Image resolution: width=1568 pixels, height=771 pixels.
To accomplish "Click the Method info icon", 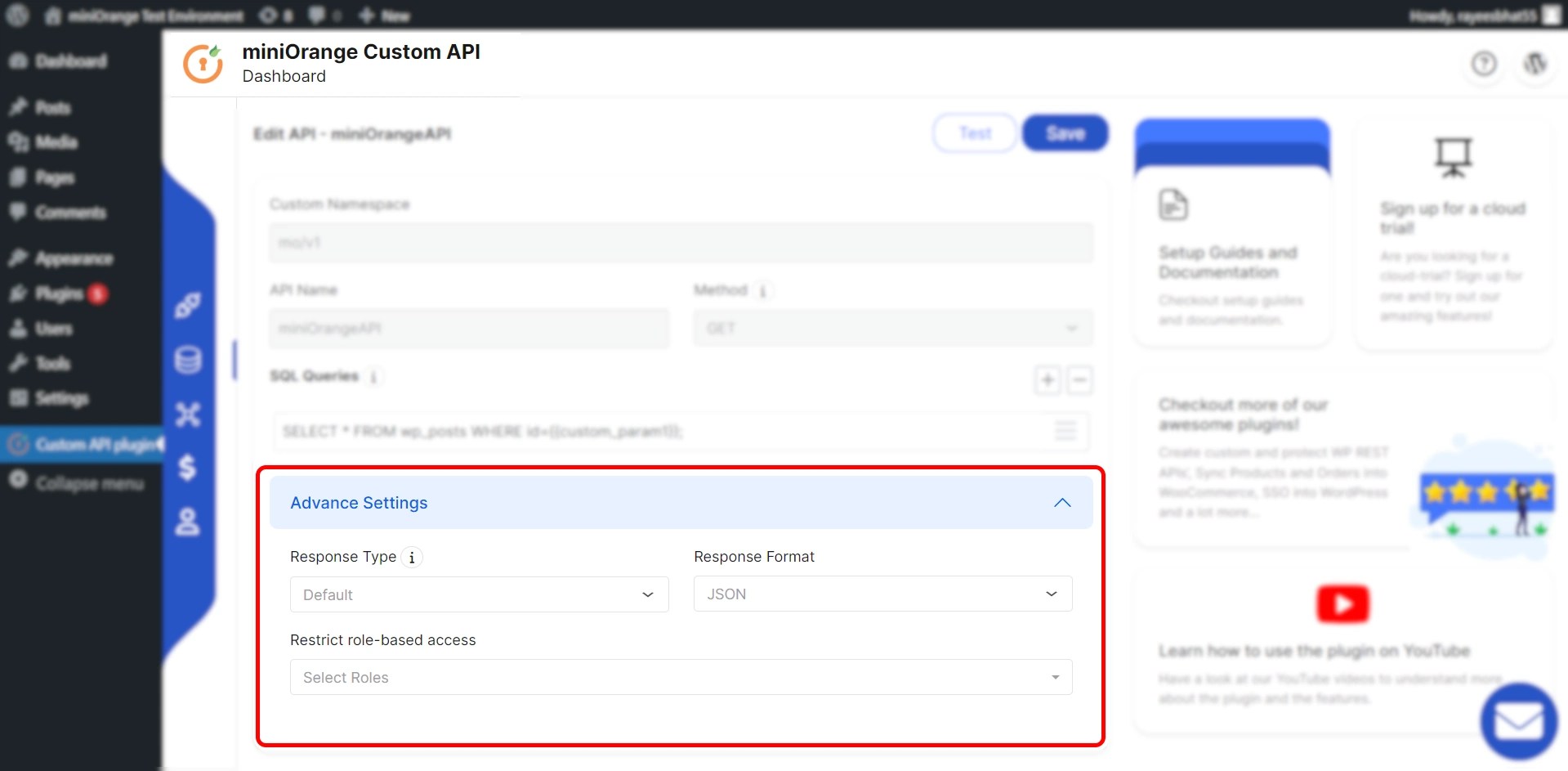I will [762, 291].
